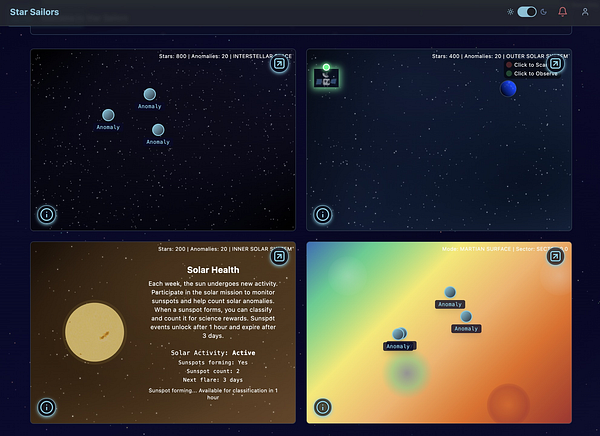Viewport: 600px width, 436px height.
Task: Click the 'Click to Observe' legend entry
Action: (x=532, y=73)
